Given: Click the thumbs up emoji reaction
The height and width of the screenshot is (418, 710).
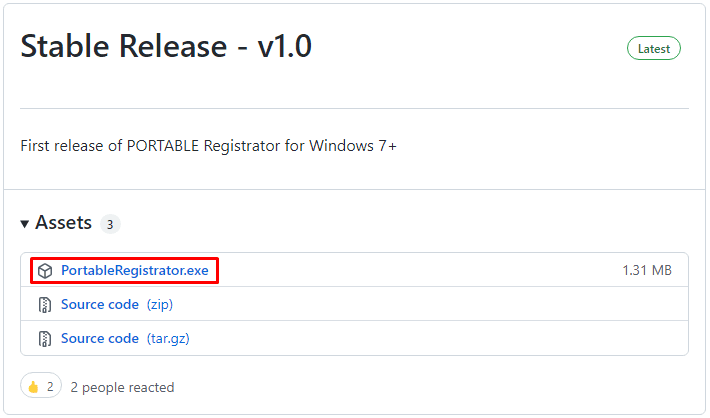Looking at the screenshot, I should pyautogui.click(x=34, y=387).
